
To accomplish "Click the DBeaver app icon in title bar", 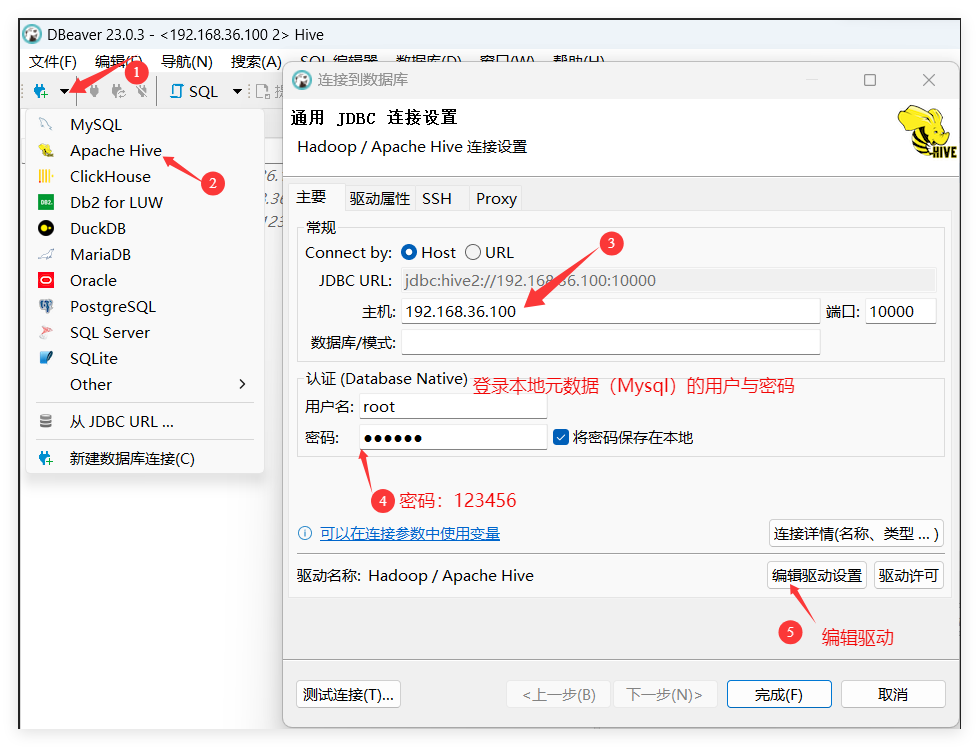I will click(x=32, y=34).
